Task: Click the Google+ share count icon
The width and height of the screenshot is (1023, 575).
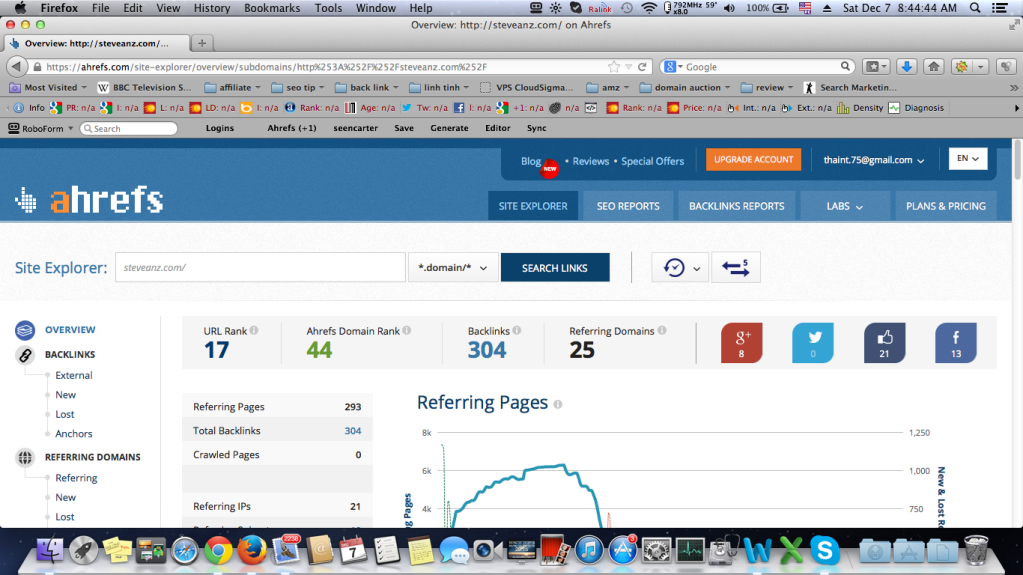Action: pyautogui.click(x=741, y=343)
